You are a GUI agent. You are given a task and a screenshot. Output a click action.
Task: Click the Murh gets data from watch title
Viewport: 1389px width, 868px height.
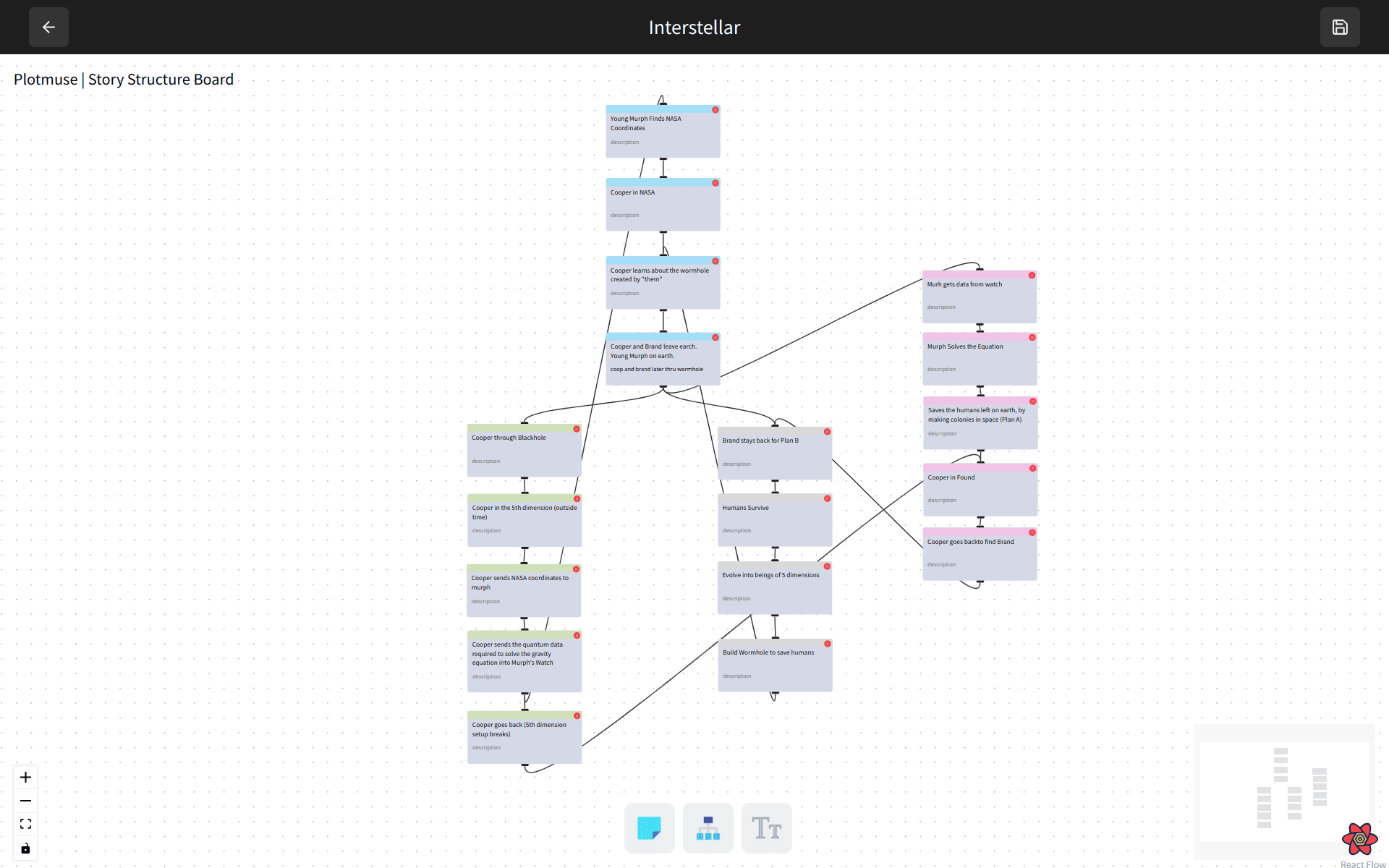point(964,284)
